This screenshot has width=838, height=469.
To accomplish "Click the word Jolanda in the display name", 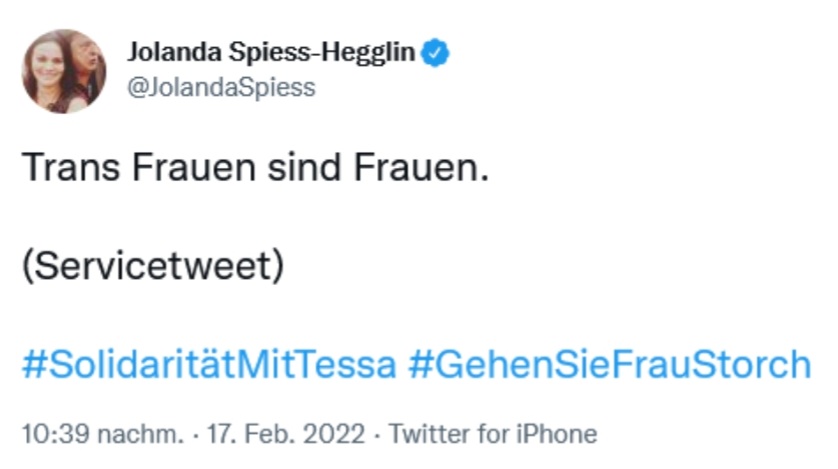I will tap(175, 52).
